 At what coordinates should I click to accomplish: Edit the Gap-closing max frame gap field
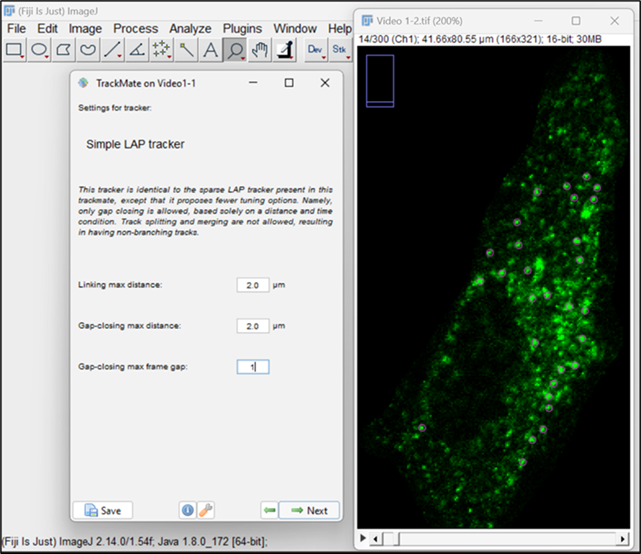(x=253, y=367)
